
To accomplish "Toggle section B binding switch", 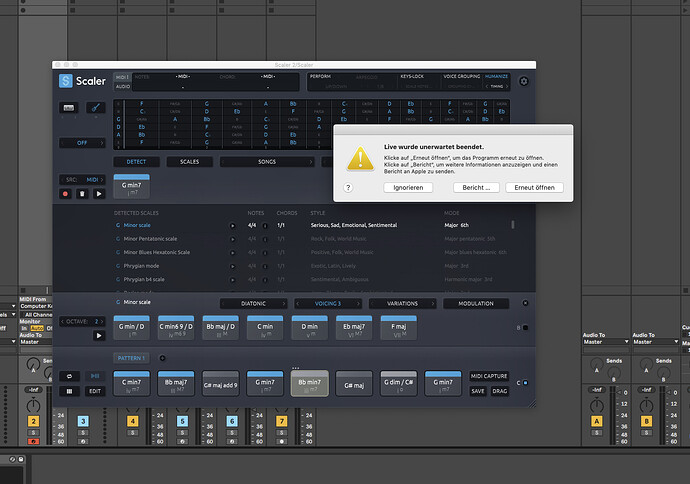I will (525, 328).
